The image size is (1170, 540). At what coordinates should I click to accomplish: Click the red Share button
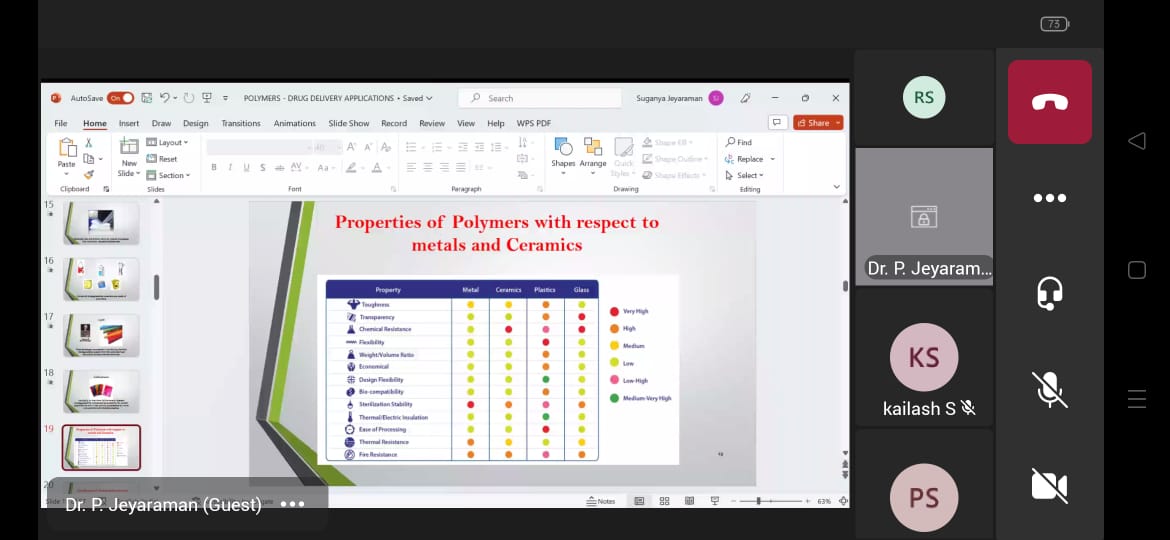click(x=818, y=123)
